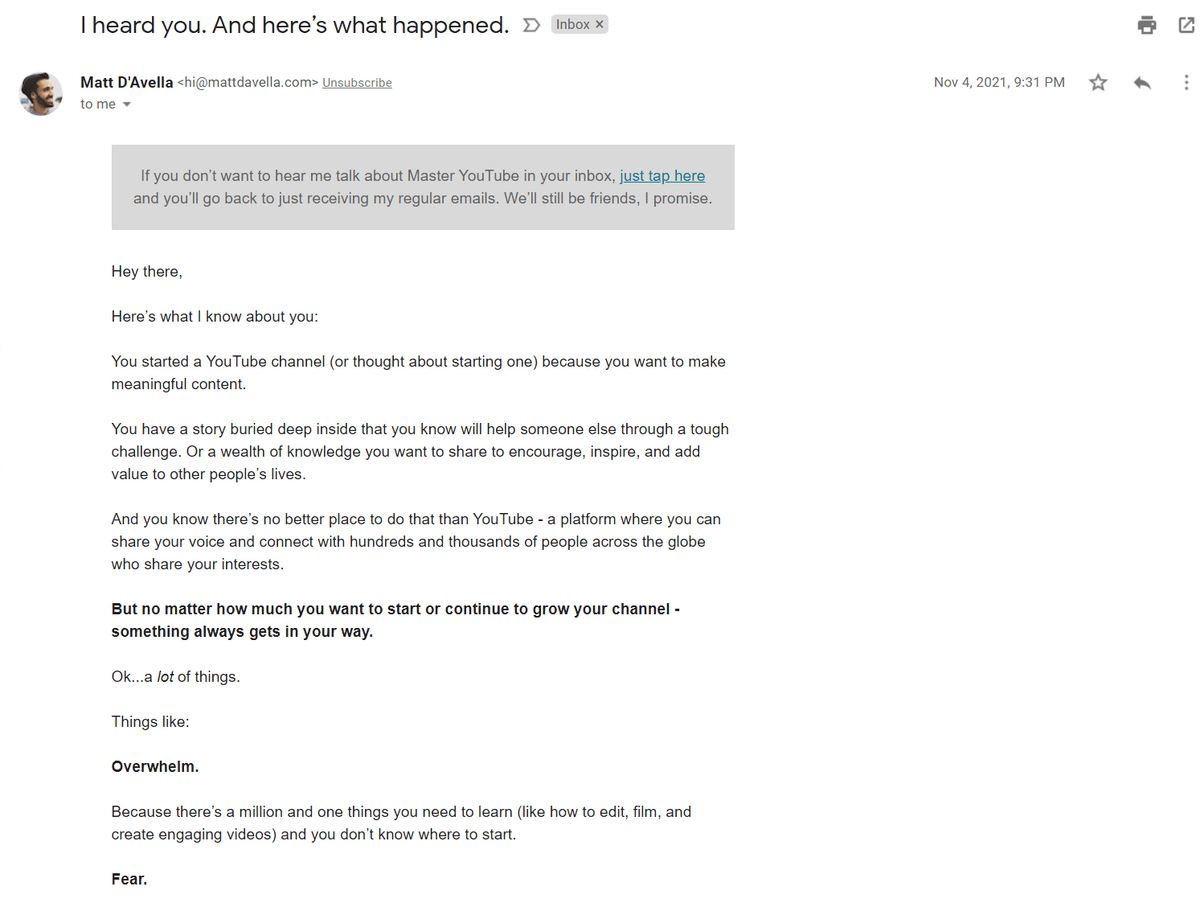Click the subject line "I heard you..."
The width and height of the screenshot is (1200, 907).
[295, 26]
